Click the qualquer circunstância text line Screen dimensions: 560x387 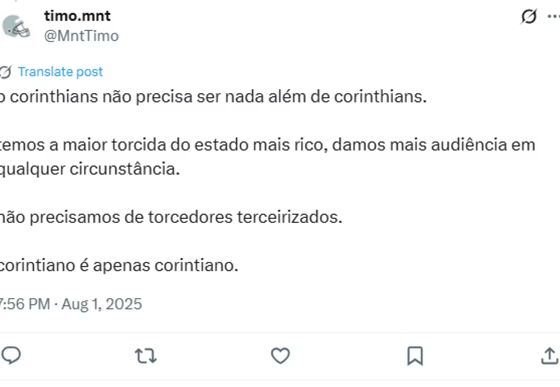point(90,169)
